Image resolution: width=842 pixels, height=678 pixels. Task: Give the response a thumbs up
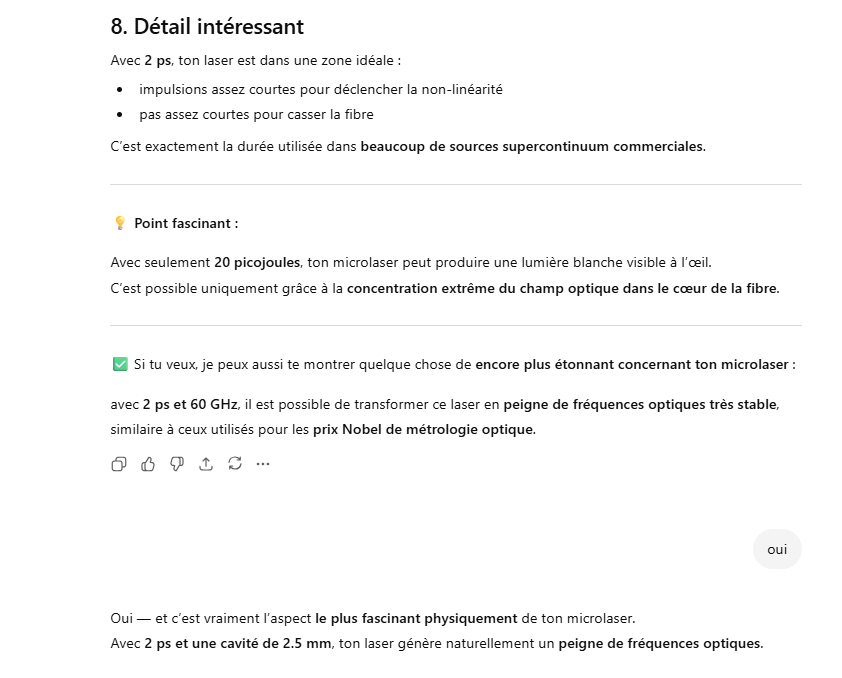click(x=148, y=464)
